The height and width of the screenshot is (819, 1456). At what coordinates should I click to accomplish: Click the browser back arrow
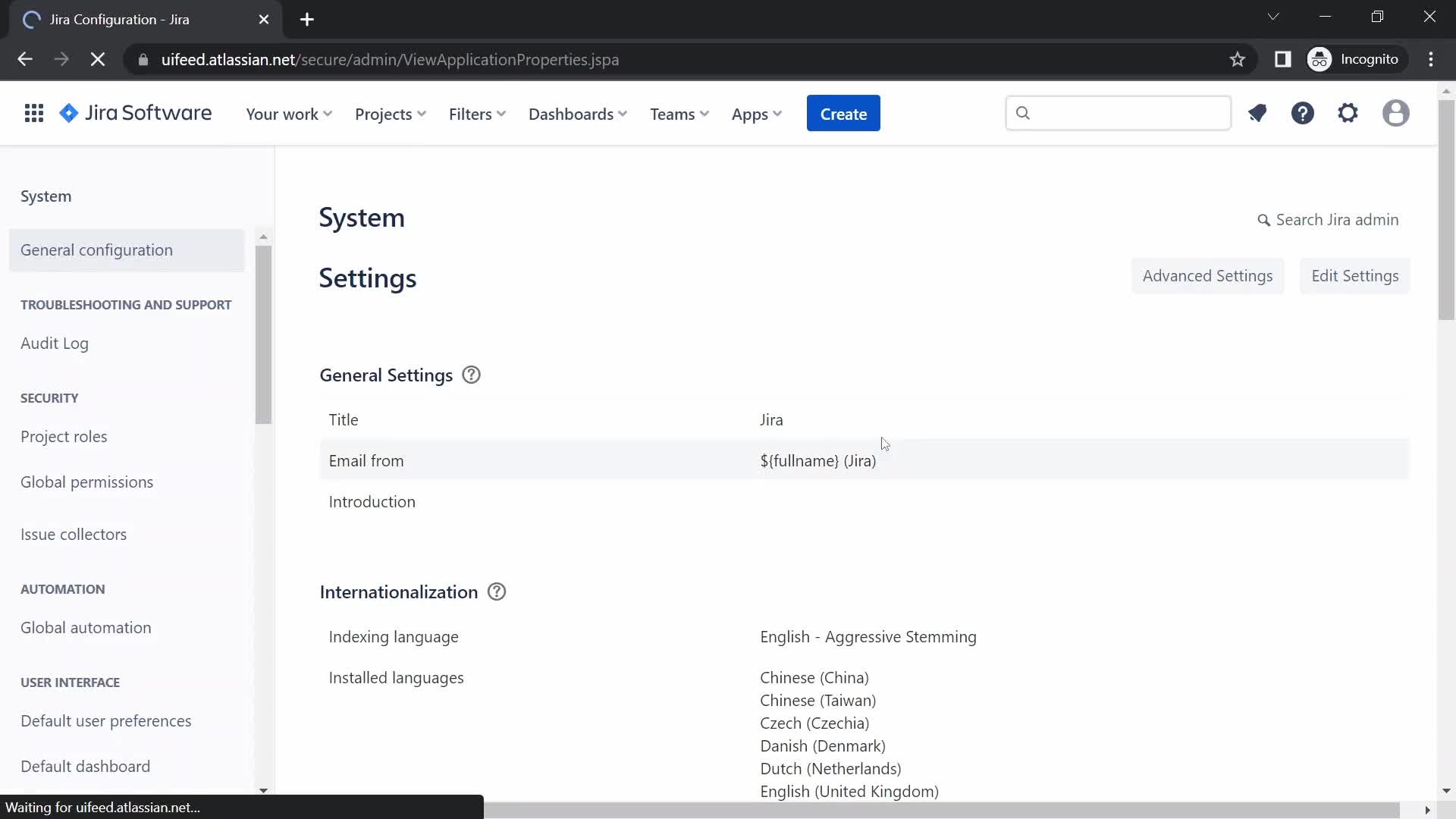[x=25, y=59]
